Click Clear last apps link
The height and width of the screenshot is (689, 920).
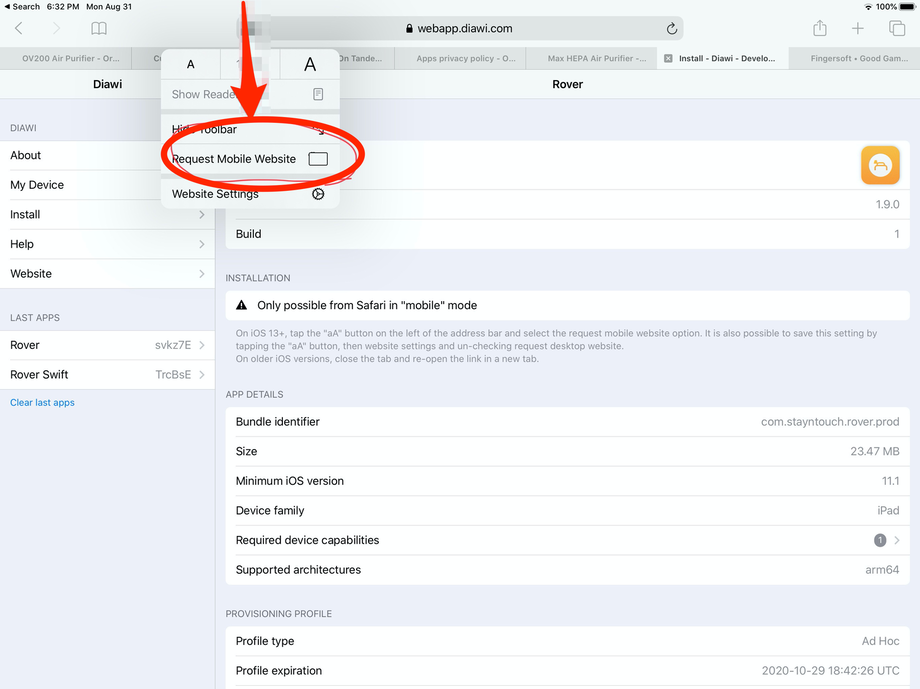(42, 403)
